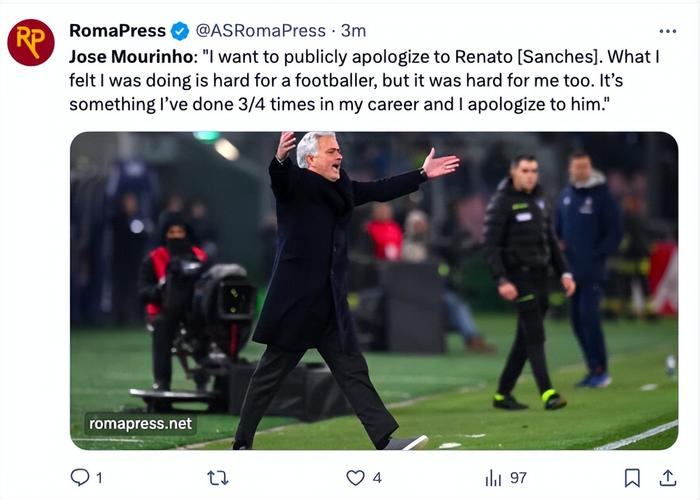Click the 3m timestamp
This screenshot has height=500, width=700.
pyautogui.click(x=353, y=31)
